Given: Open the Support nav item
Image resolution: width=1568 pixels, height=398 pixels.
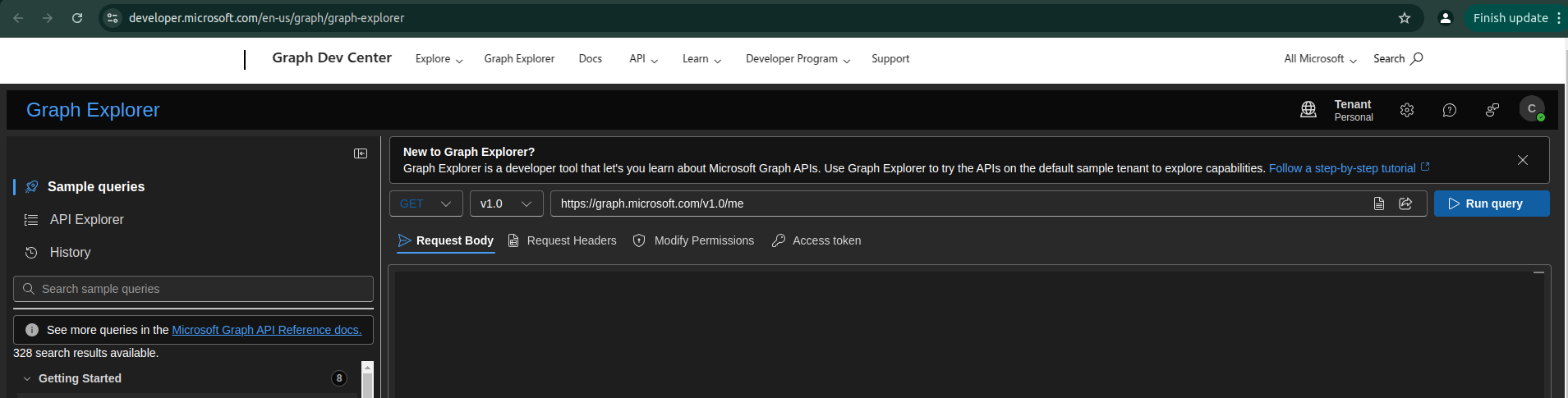Looking at the screenshot, I should [890, 59].
